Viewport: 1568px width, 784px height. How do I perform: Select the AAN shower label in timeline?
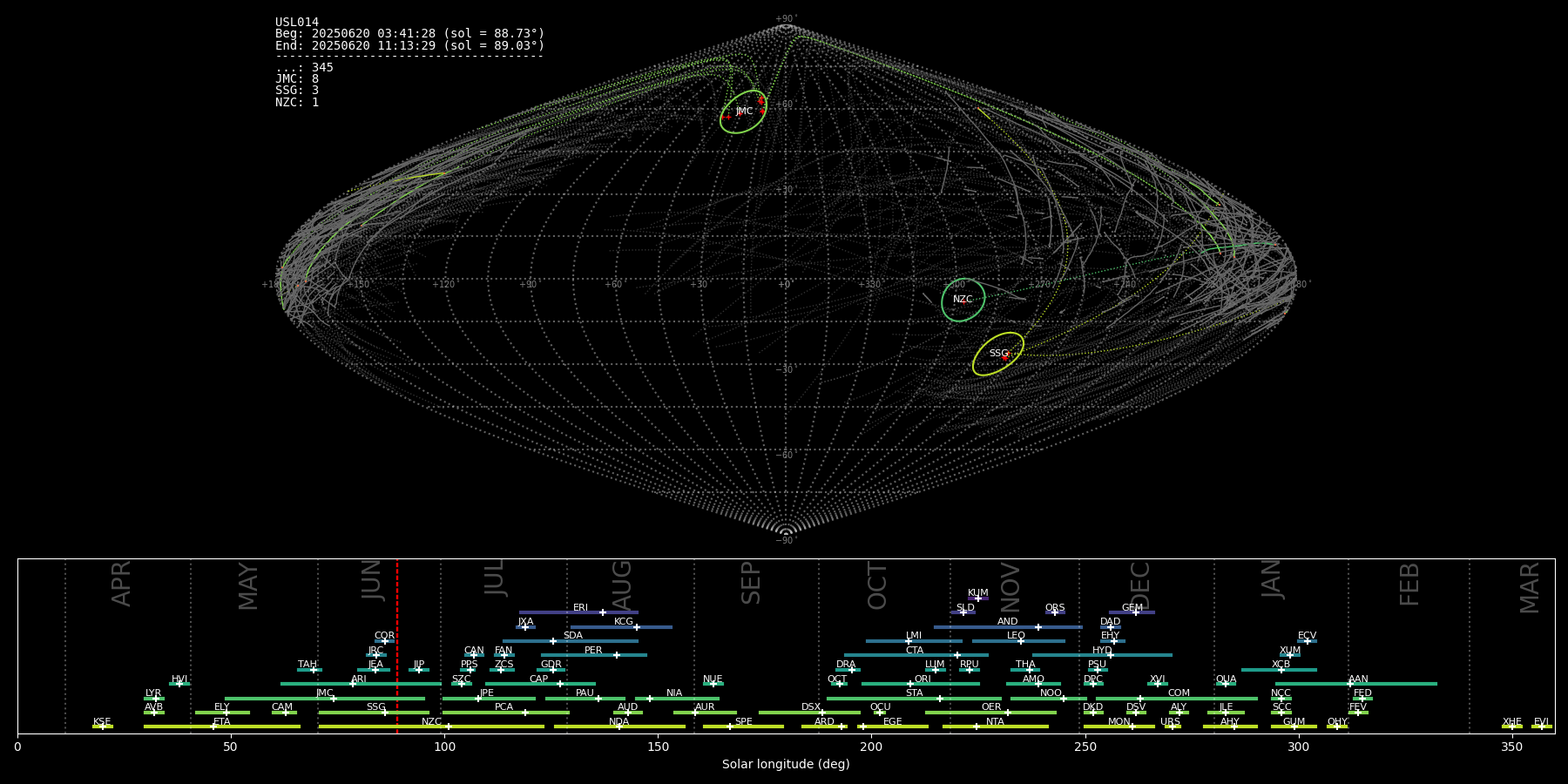tap(1358, 679)
